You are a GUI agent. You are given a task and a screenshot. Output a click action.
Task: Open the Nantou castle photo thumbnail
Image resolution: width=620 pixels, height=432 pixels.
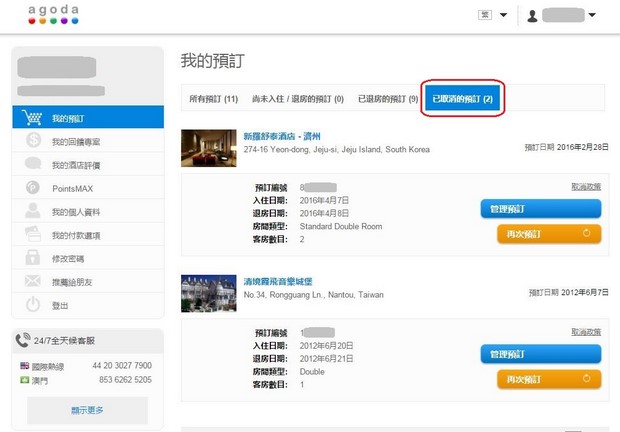click(209, 293)
